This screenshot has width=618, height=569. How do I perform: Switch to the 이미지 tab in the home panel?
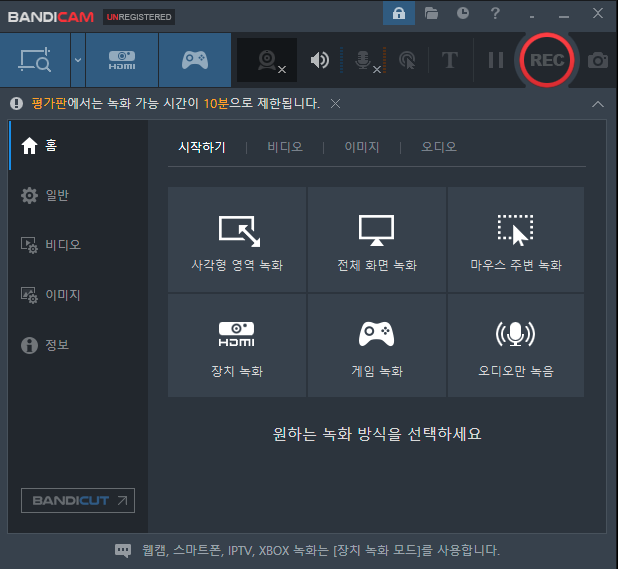(x=362, y=147)
